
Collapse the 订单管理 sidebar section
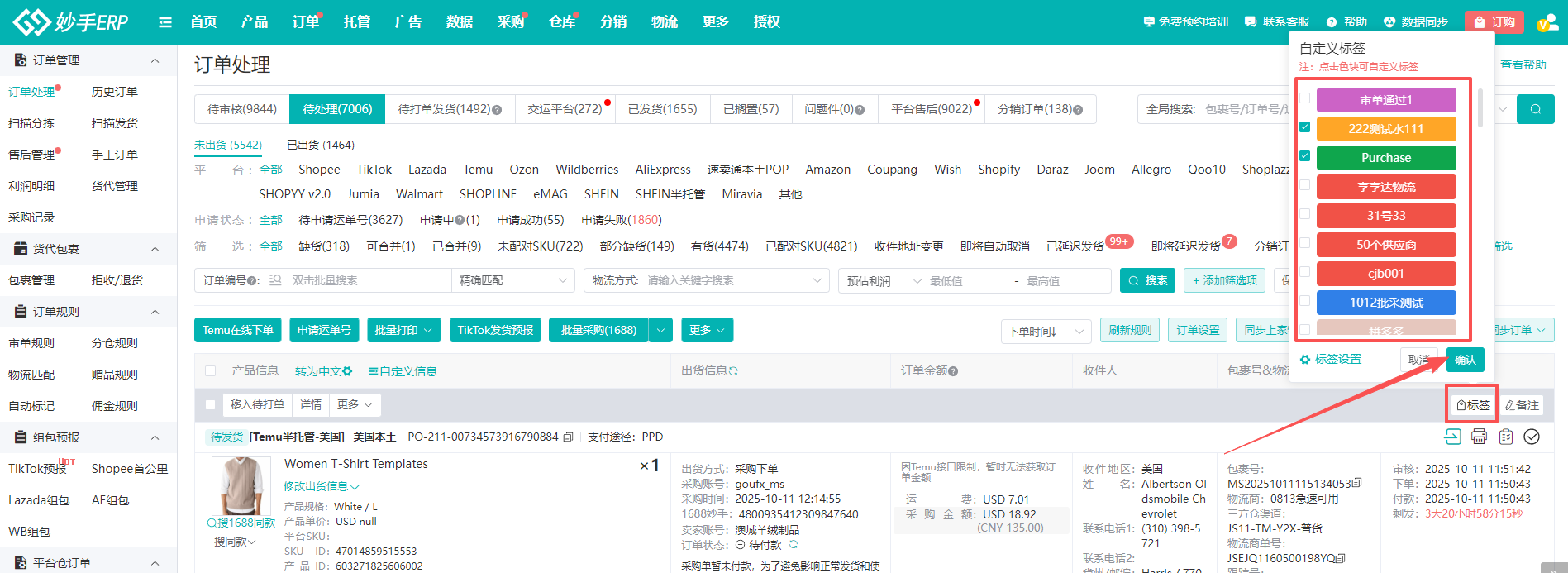(155, 60)
